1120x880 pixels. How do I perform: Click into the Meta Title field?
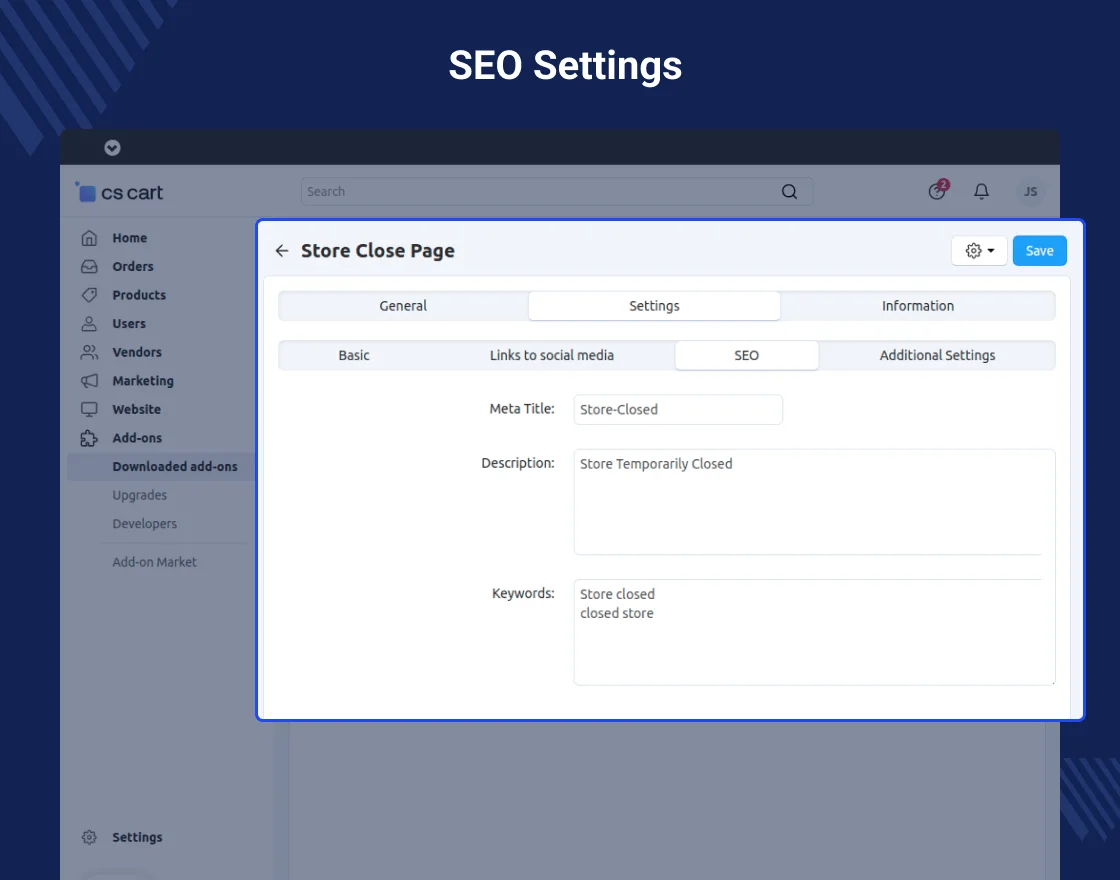pyautogui.click(x=677, y=410)
